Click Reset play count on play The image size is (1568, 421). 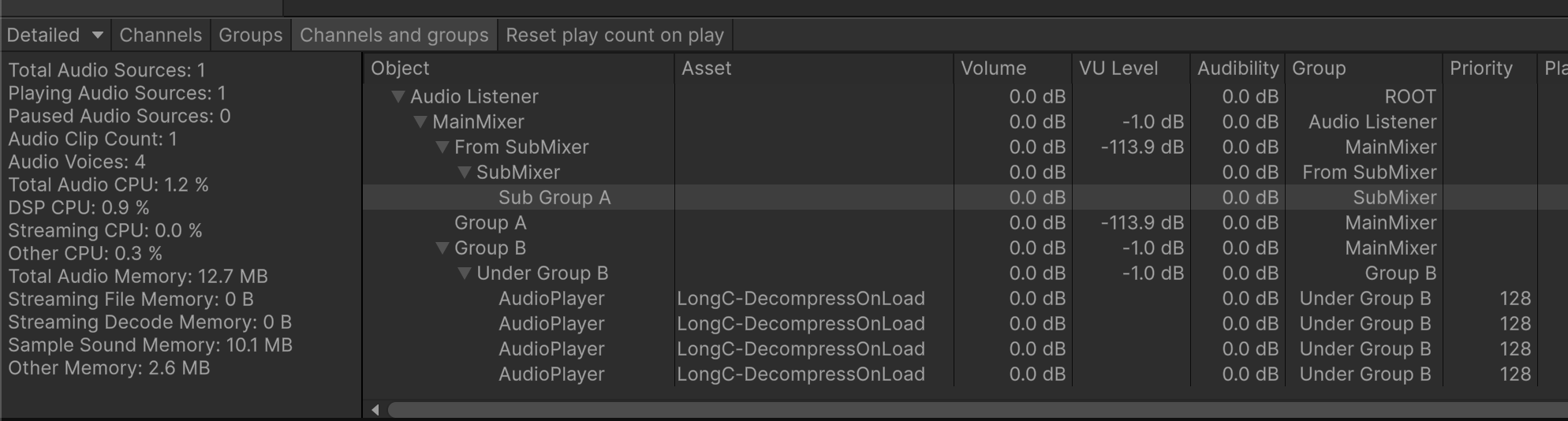[x=614, y=35]
